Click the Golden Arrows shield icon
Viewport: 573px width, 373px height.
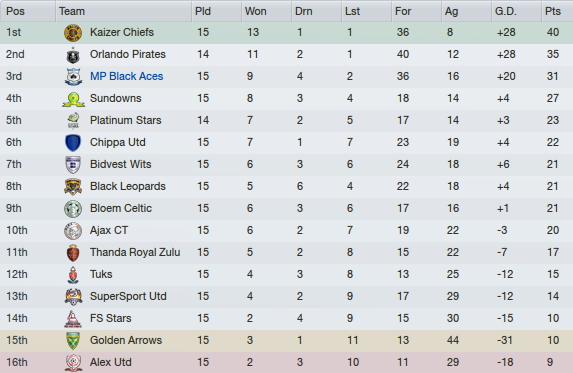pos(73,341)
